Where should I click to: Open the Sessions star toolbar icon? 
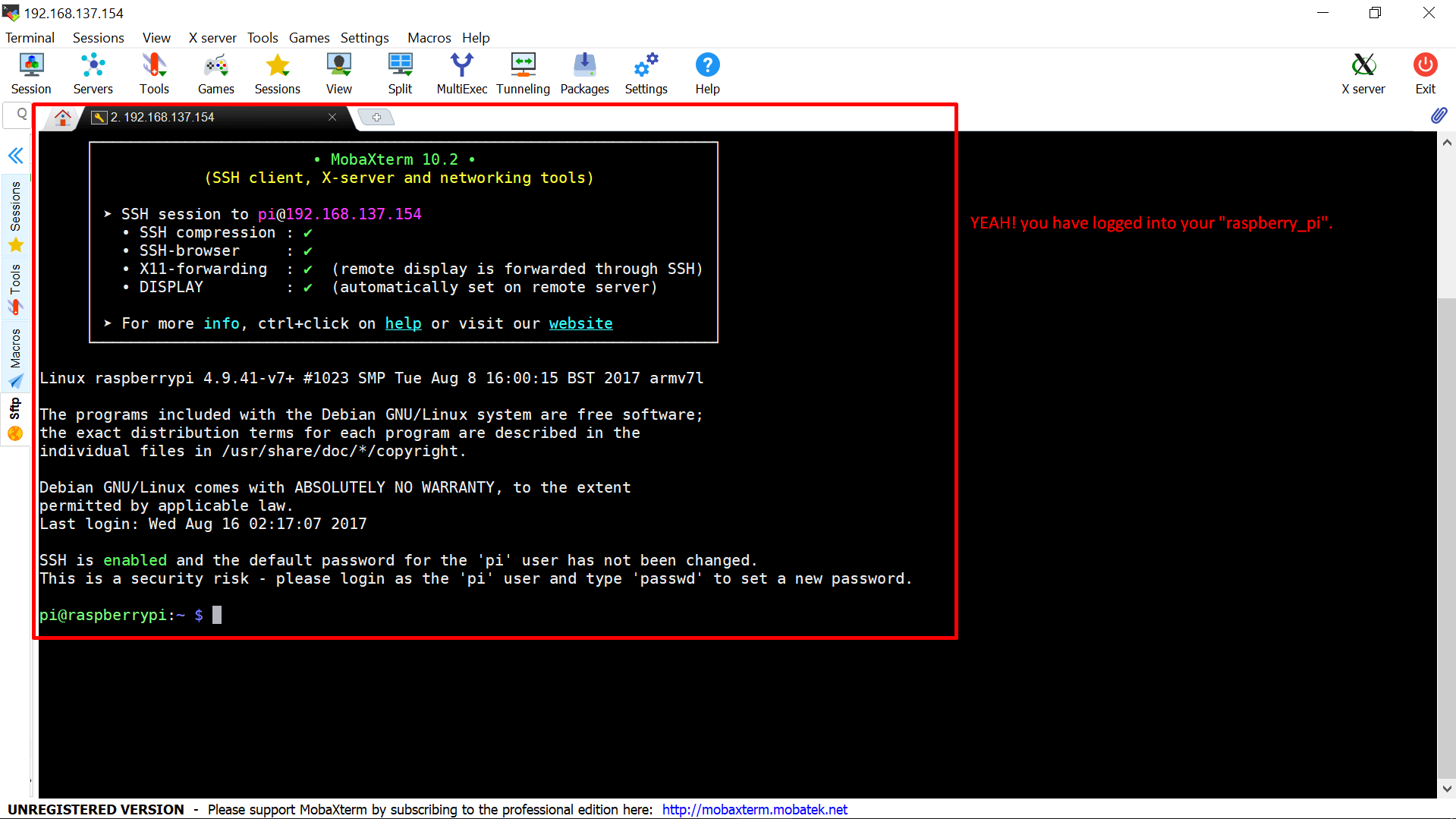277,74
